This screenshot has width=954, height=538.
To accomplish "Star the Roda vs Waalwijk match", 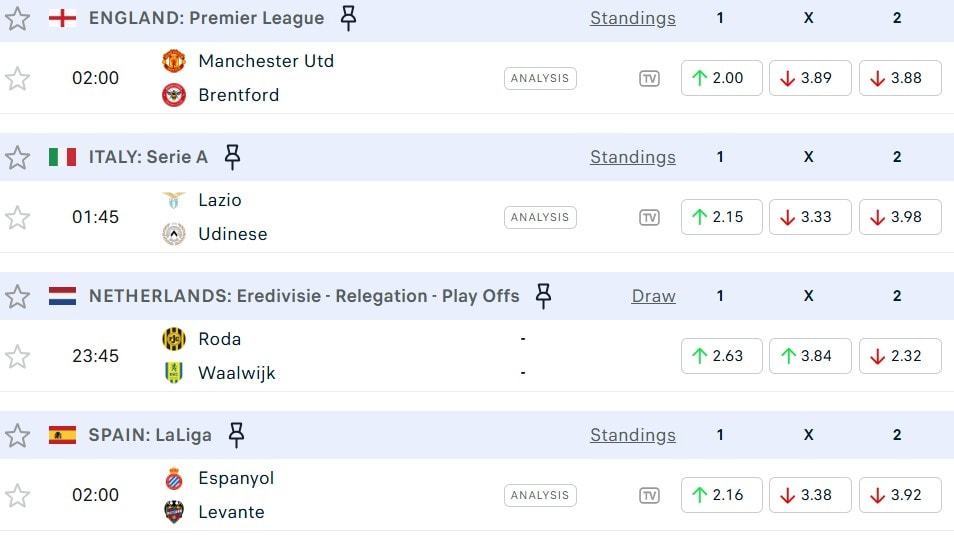I will (x=17, y=356).
